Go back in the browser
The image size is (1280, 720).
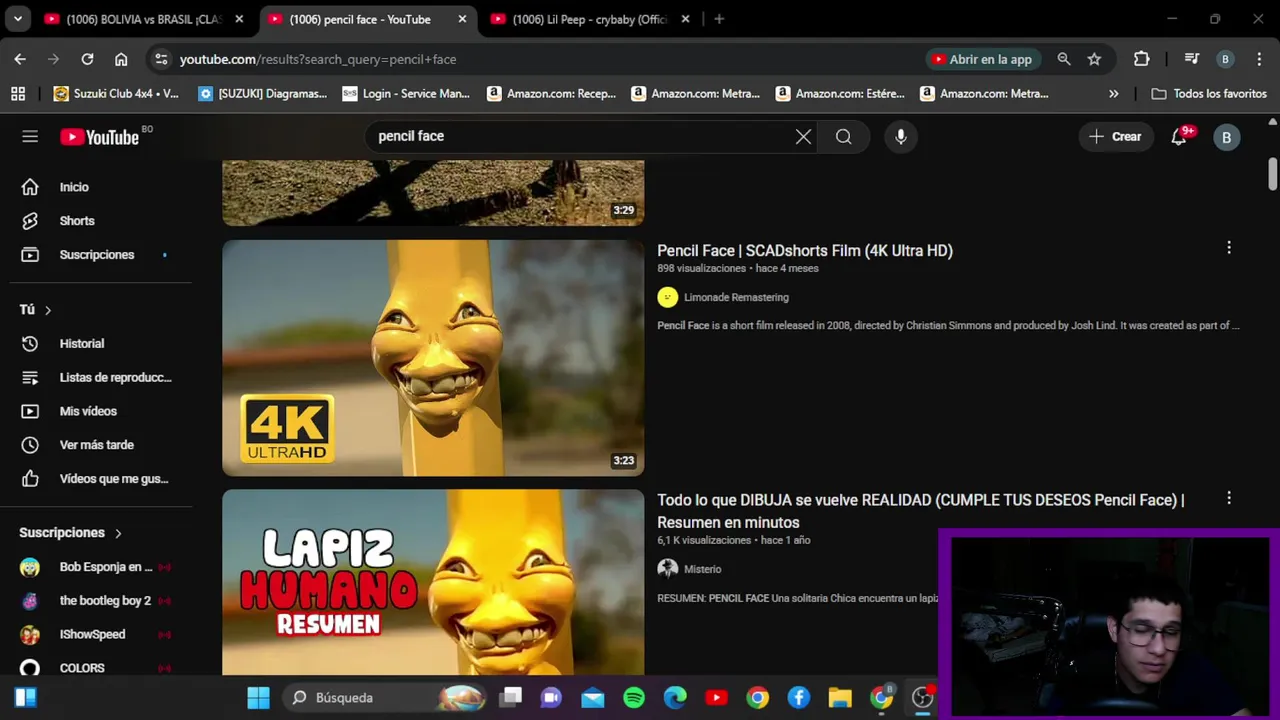tap(20, 59)
